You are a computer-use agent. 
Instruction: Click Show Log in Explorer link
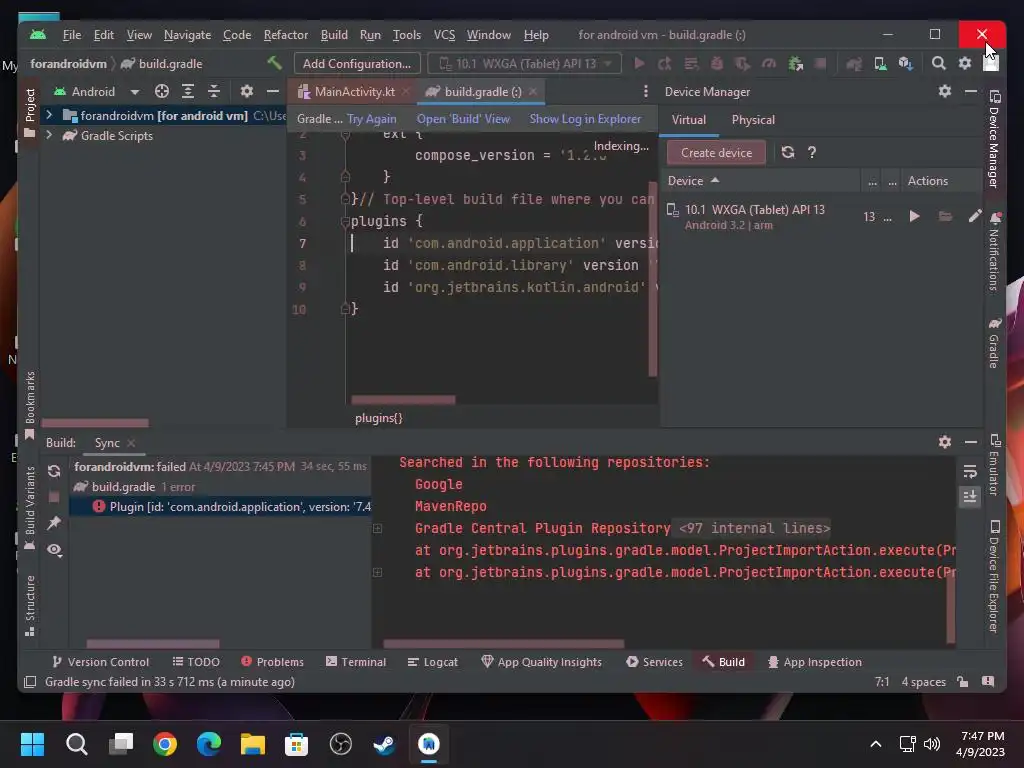[x=585, y=119]
